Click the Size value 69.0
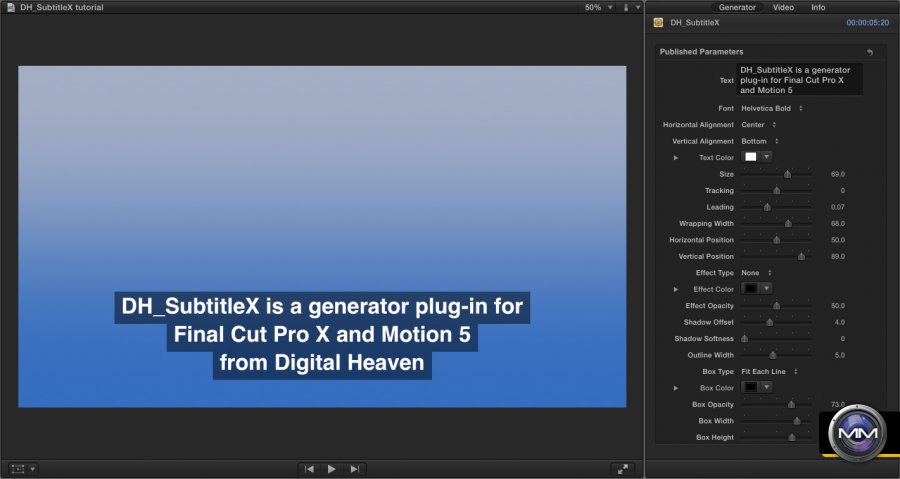 pyautogui.click(x=837, y=174)
